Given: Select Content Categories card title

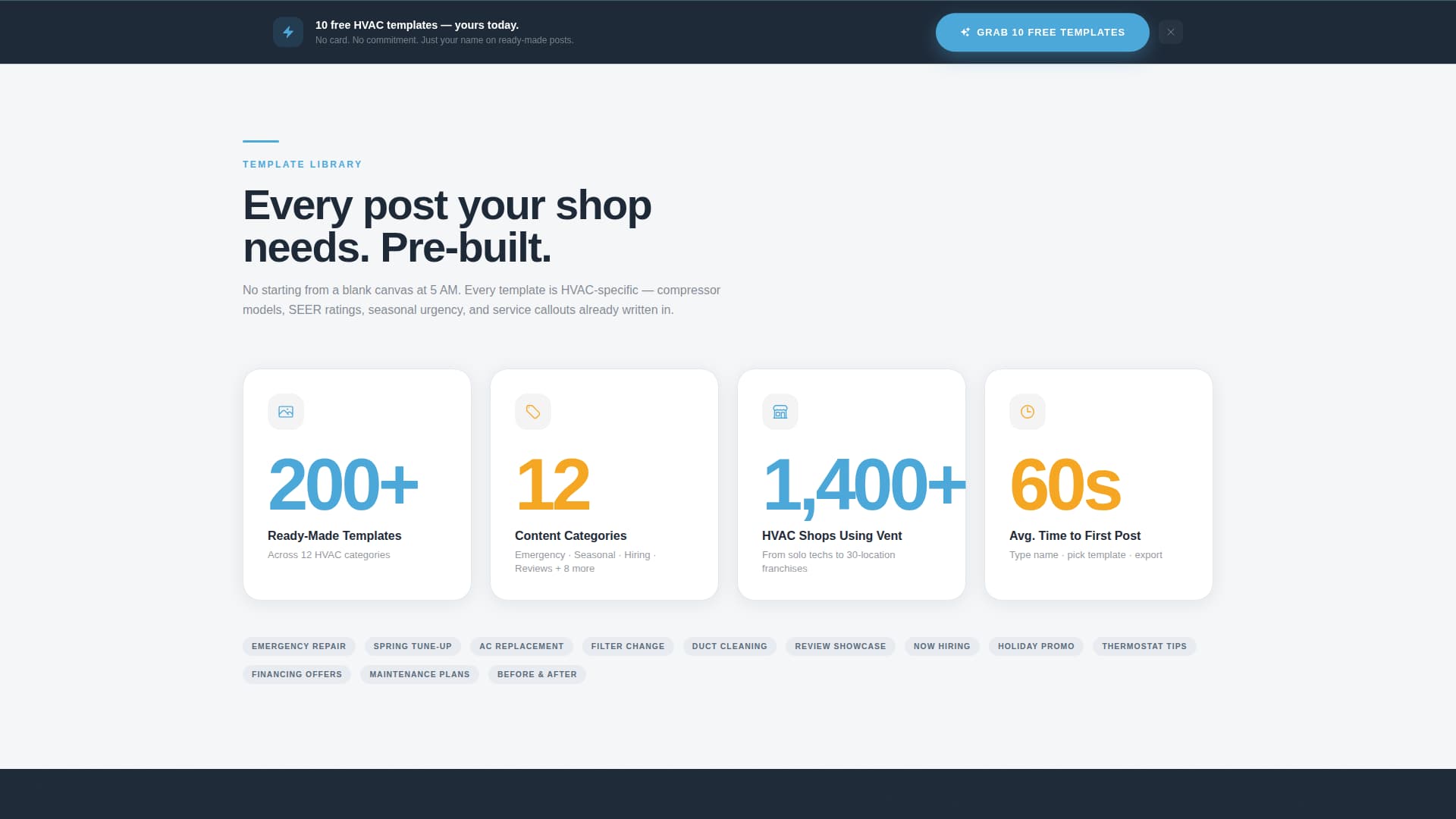Looking at the screenshot, I should pyautogui.click(x=570, y=535).
